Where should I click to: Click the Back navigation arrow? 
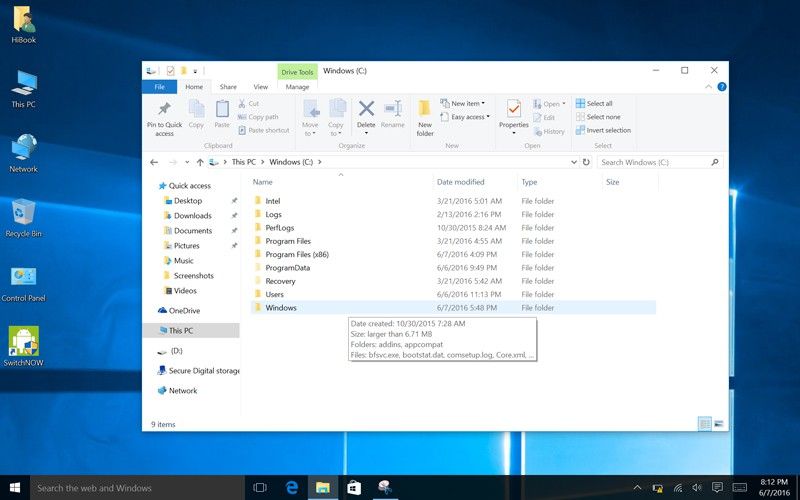(154, 162)
